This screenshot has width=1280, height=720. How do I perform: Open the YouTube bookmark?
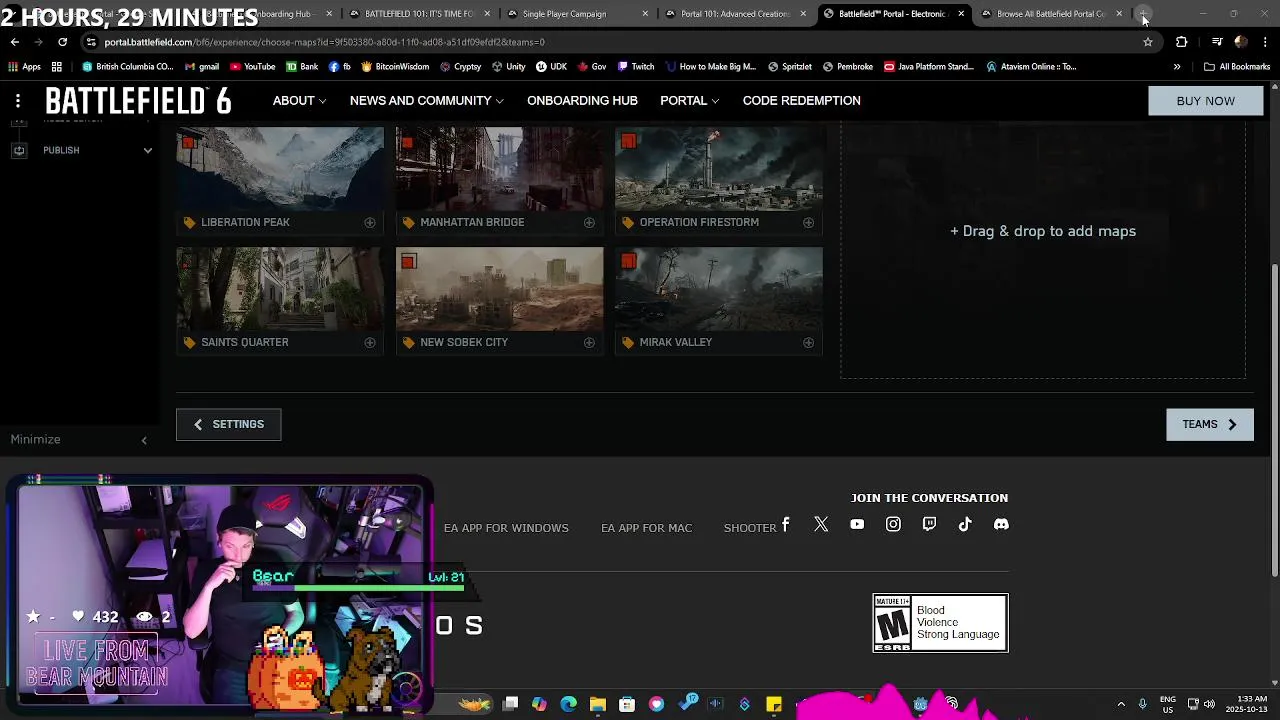[x=252, y=67]
